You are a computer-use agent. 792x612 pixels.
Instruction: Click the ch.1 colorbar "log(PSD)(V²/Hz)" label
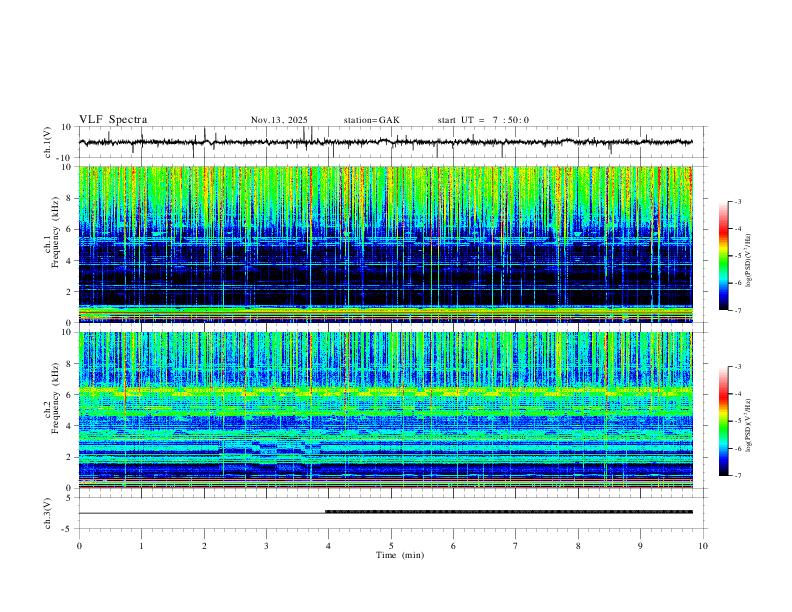(x=749, y=261)
